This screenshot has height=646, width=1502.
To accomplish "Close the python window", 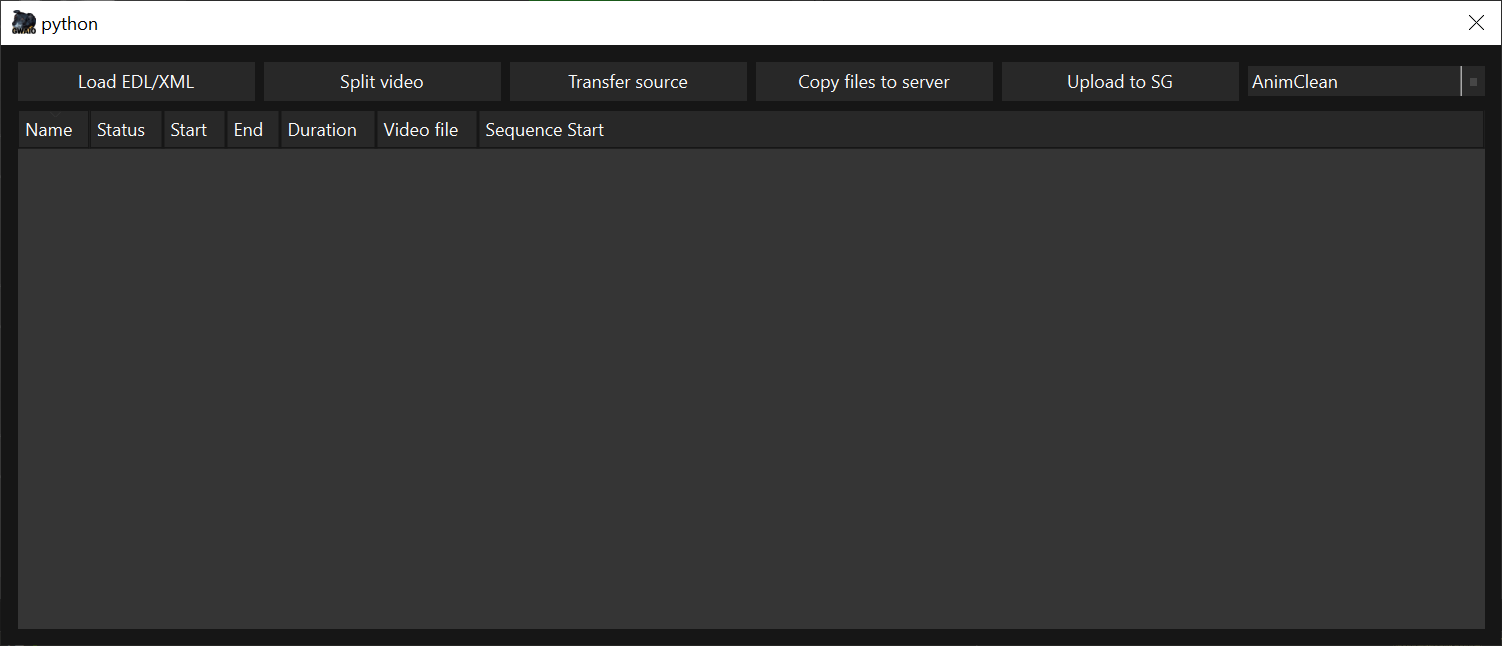I will [1476, 23].
